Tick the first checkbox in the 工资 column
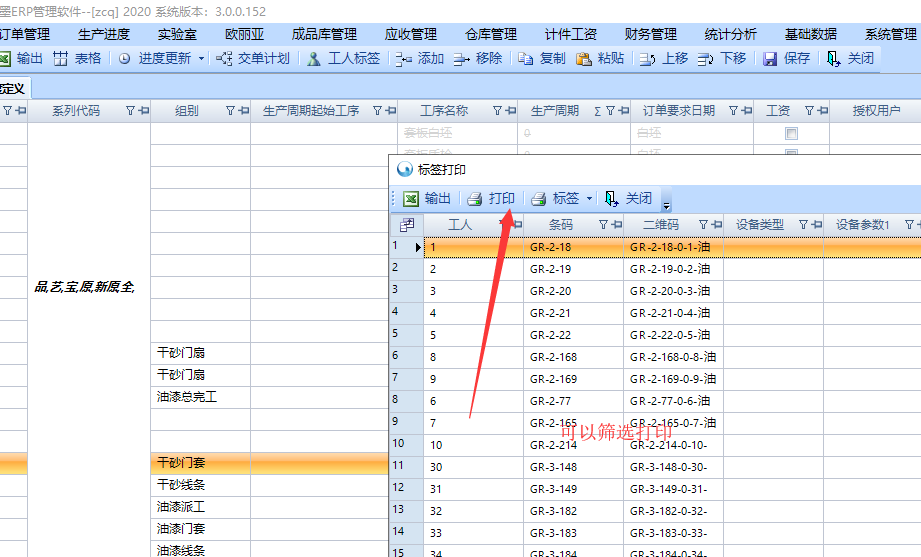 tap(791, 133)
